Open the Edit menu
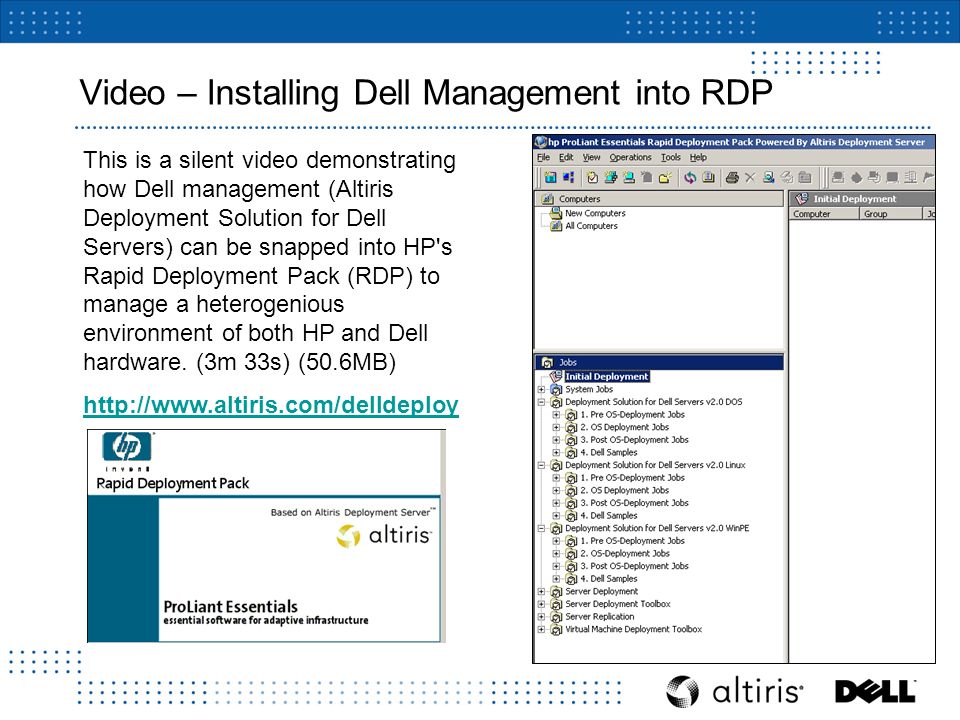 pos(566,157)
